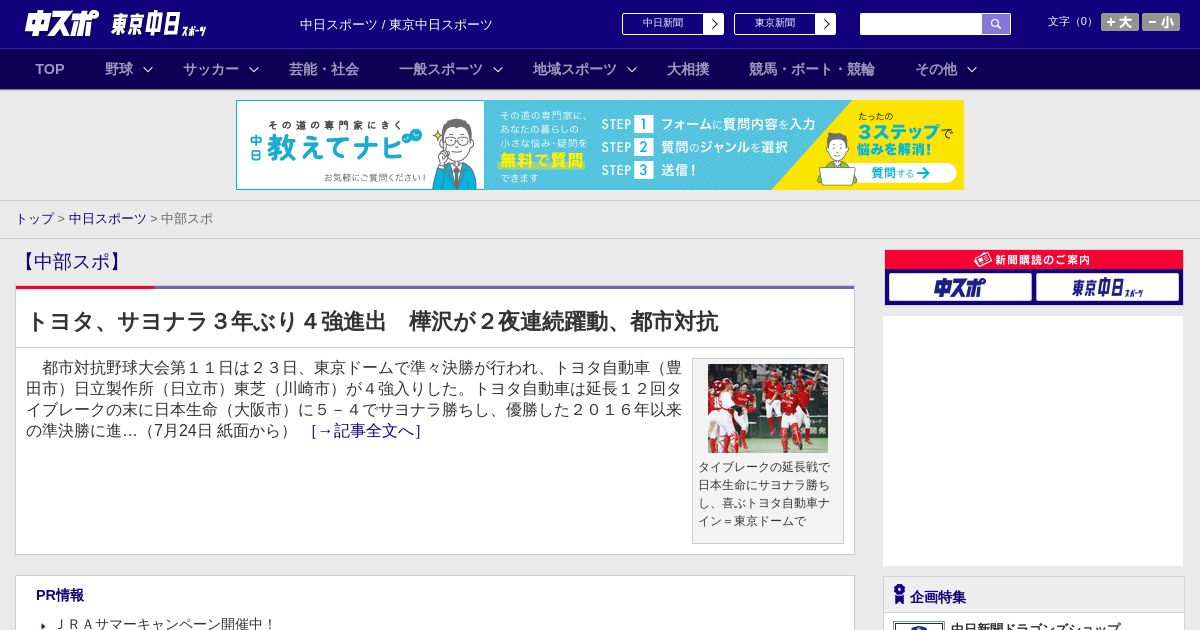Expand the サッカー dropdown chevron

tap(254, 69)
